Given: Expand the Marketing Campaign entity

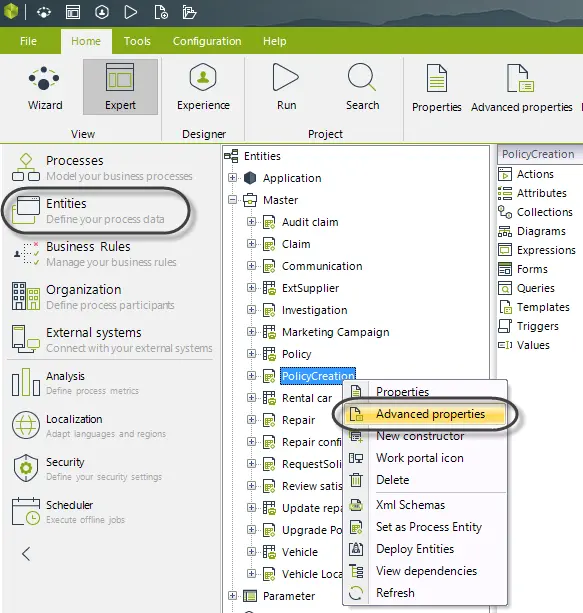Looking at the screenshot, I should [251, 332].
